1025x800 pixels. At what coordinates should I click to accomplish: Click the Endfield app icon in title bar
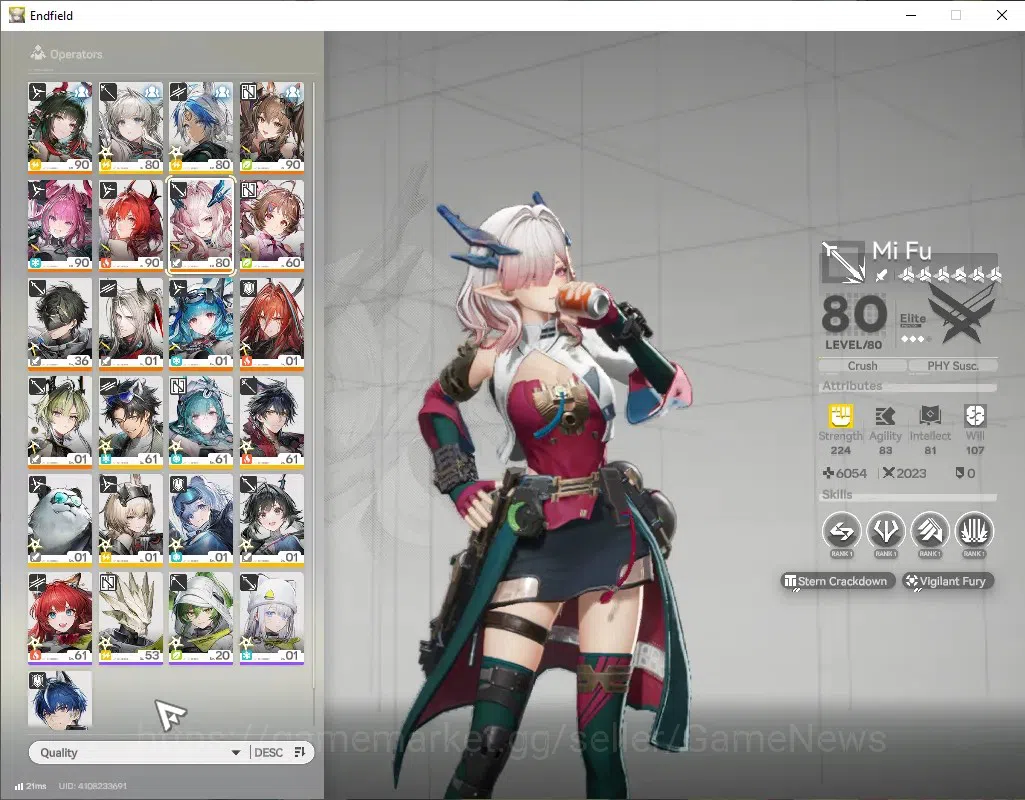(x=16, y=15)
